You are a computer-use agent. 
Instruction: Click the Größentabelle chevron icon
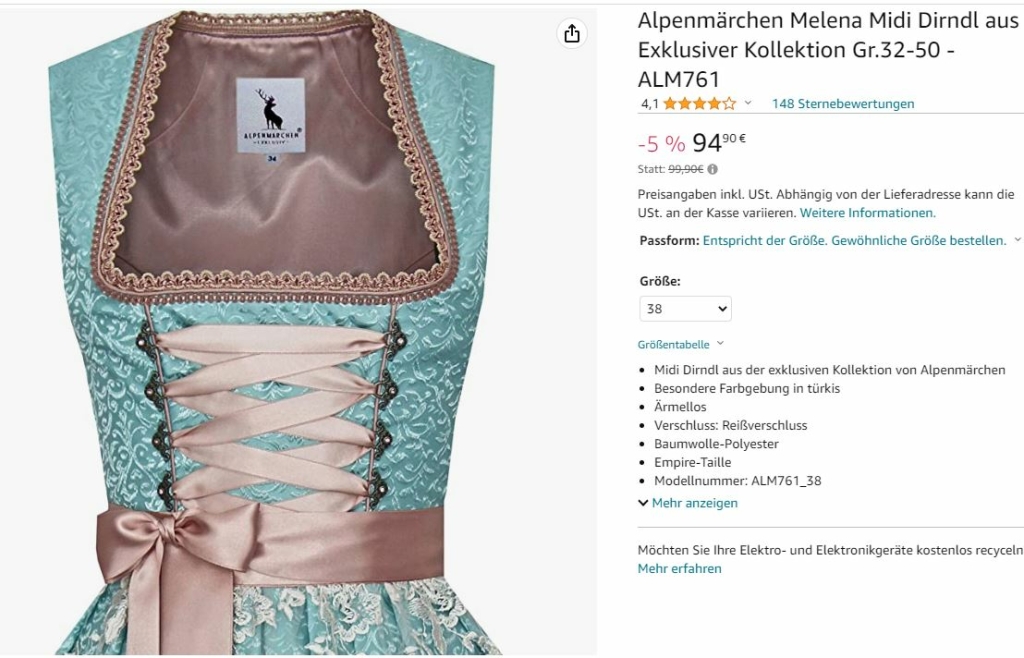(x=720, y=343)
